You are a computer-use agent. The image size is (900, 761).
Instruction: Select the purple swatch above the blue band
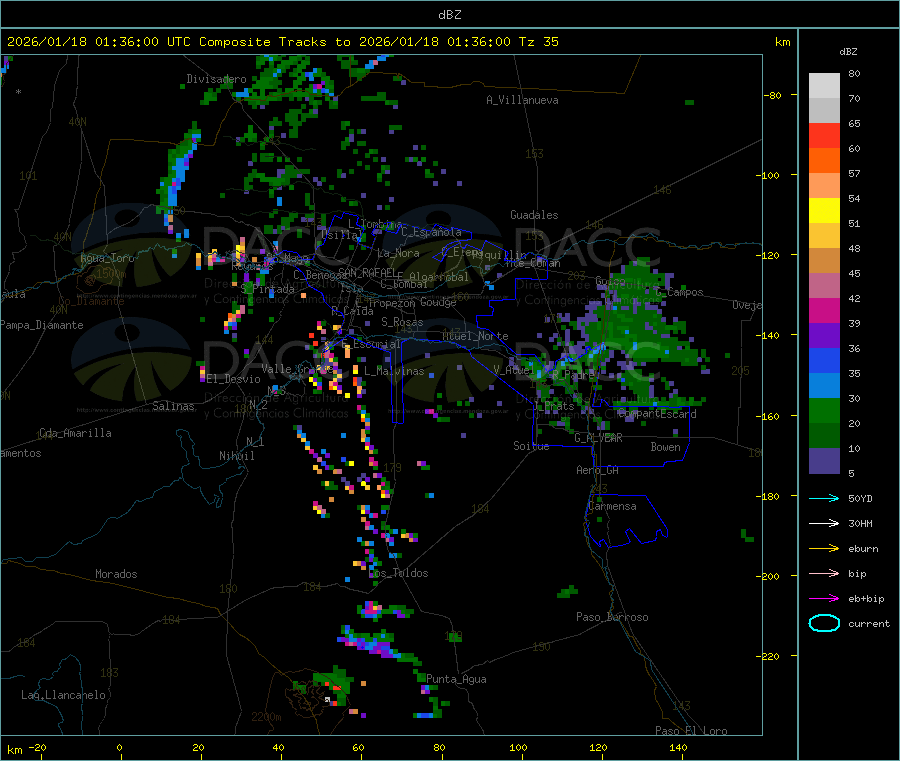tap(824, 336)
